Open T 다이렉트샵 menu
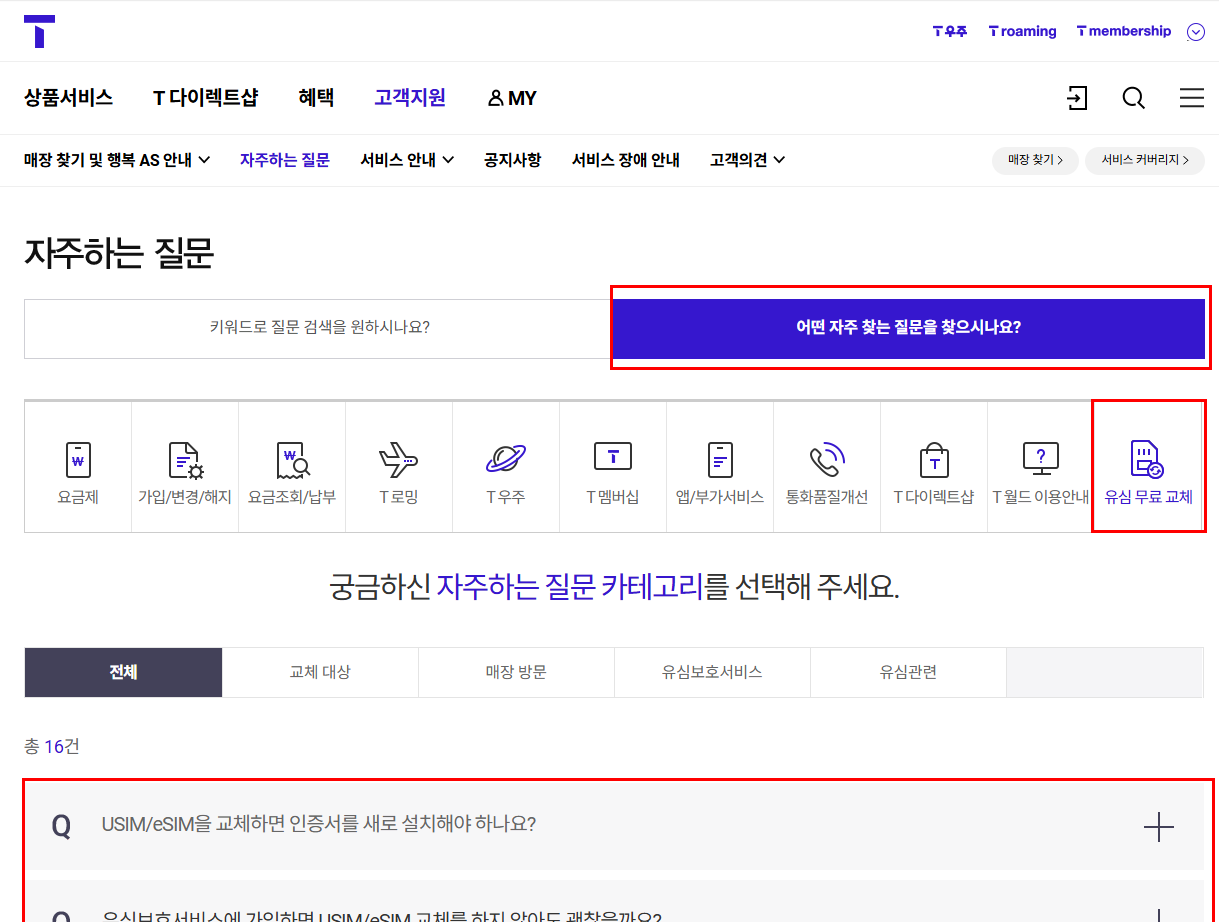The image size is (1219, 922). [205, 98]
